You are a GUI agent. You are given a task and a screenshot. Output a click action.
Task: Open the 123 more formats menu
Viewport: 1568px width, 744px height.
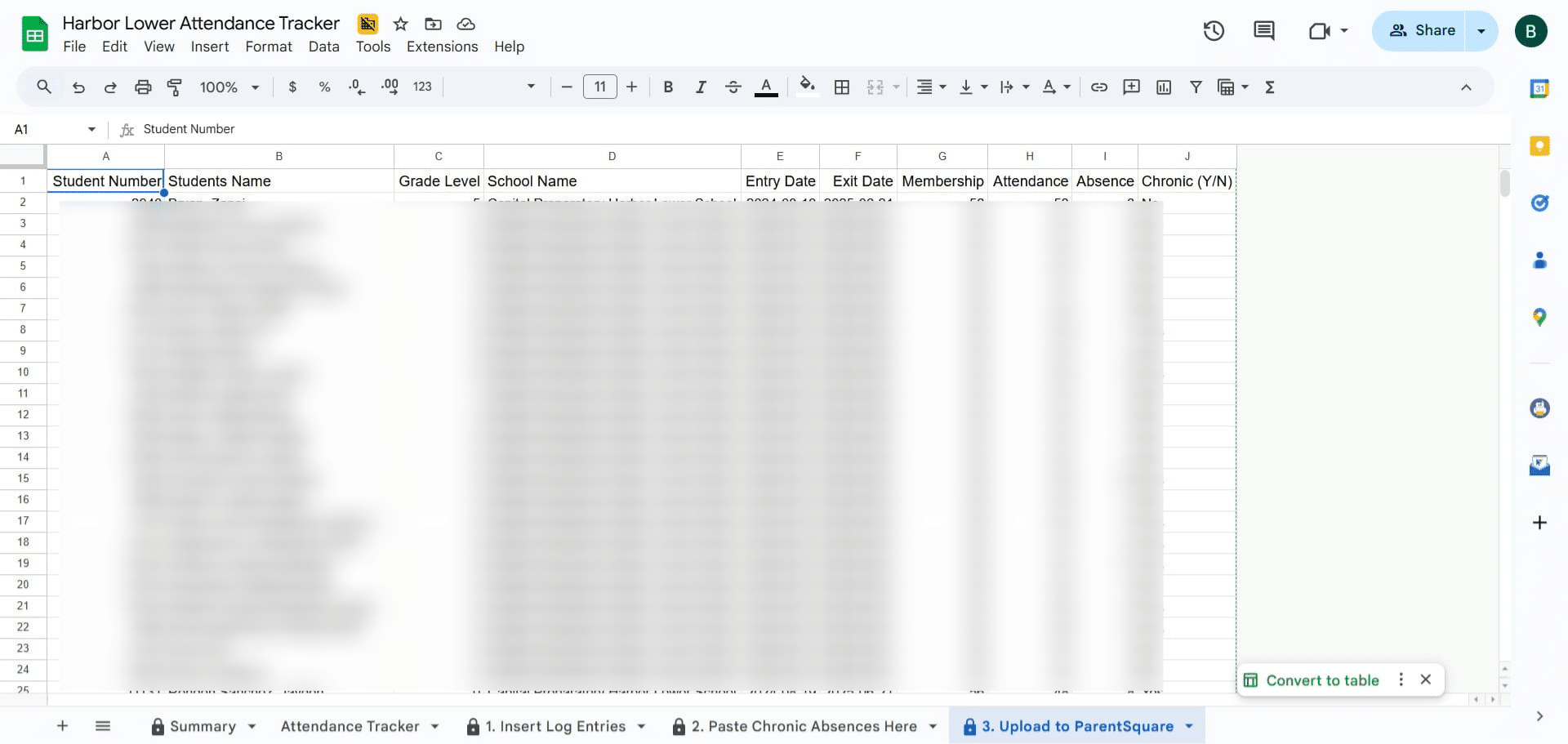pos(422,87)
